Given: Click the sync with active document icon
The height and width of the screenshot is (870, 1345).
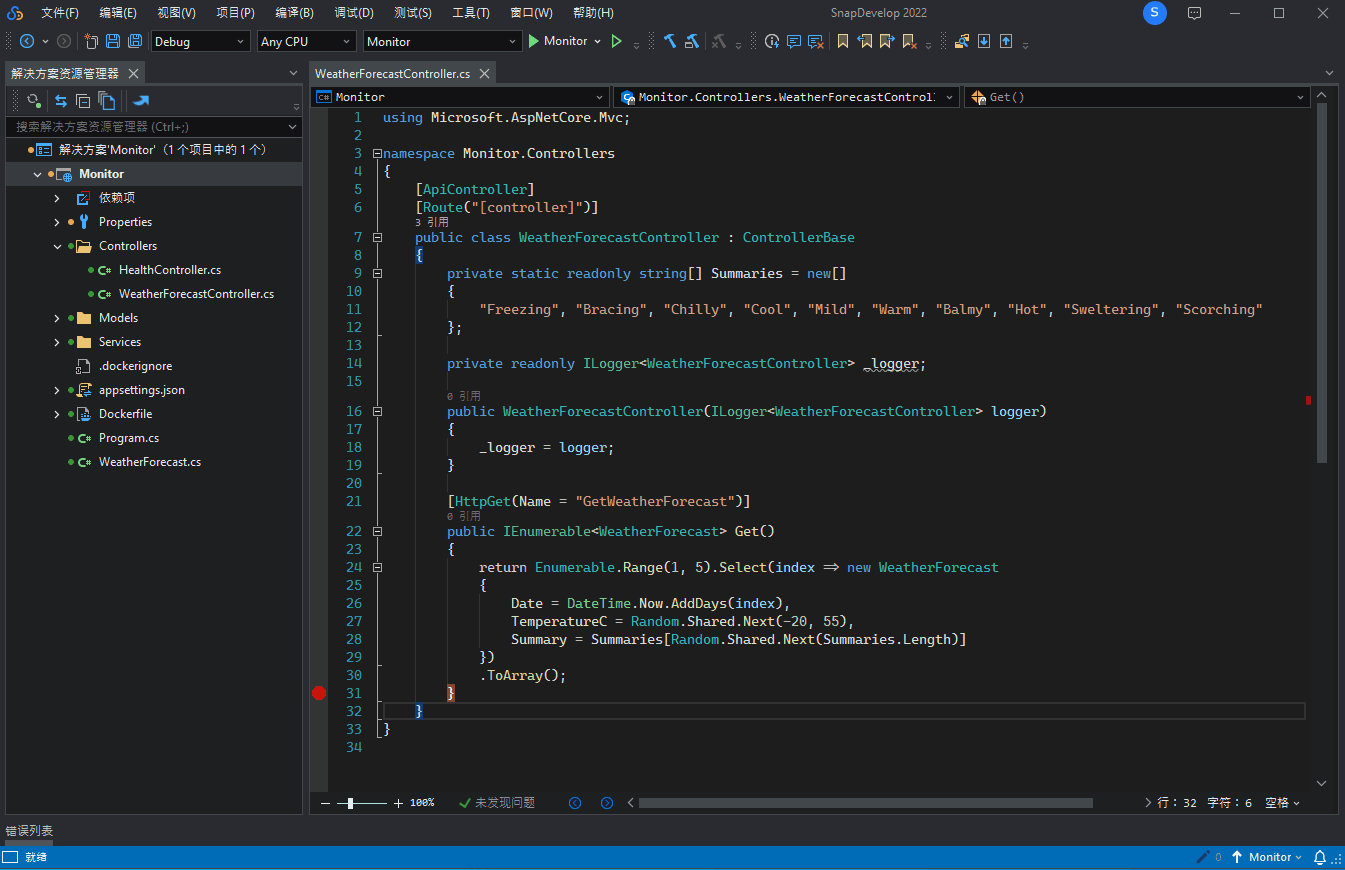Looking at the screenshot, I should (x=61, y=101).
